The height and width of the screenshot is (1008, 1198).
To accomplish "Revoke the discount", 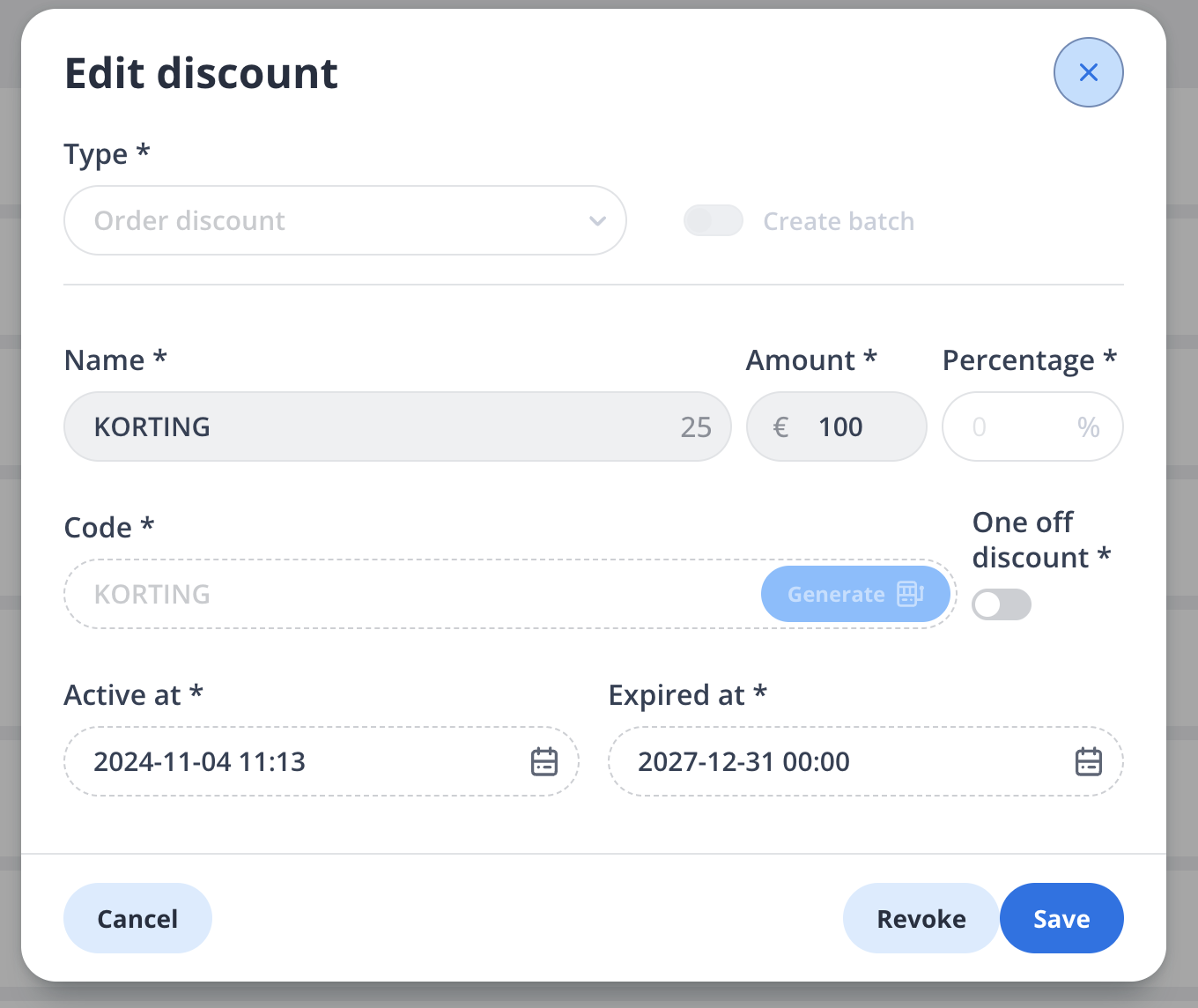I will pos(921,918).
